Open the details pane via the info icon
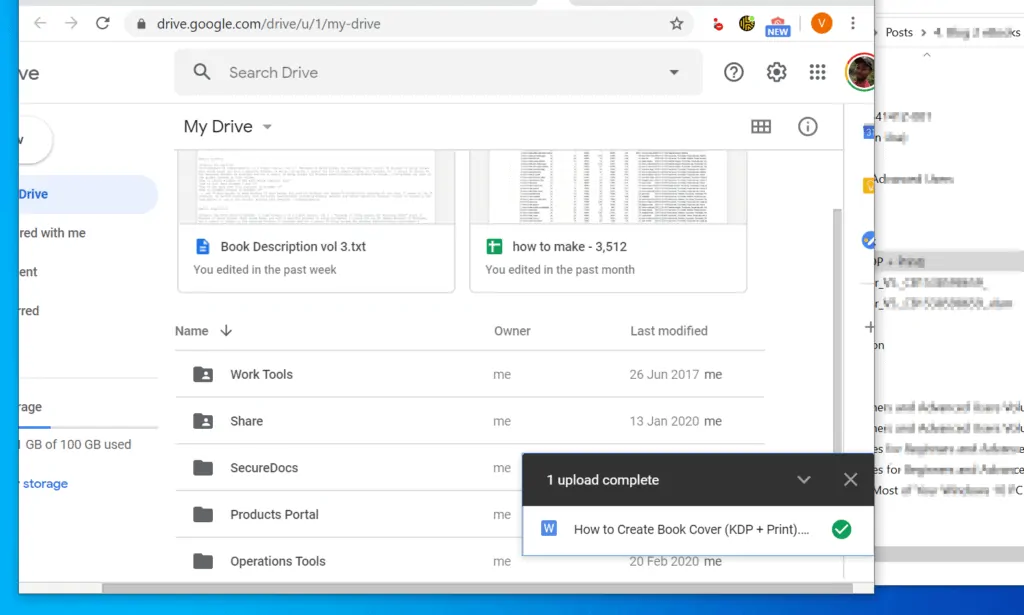This screenshot has height=615, width=1024. (808, 126)
